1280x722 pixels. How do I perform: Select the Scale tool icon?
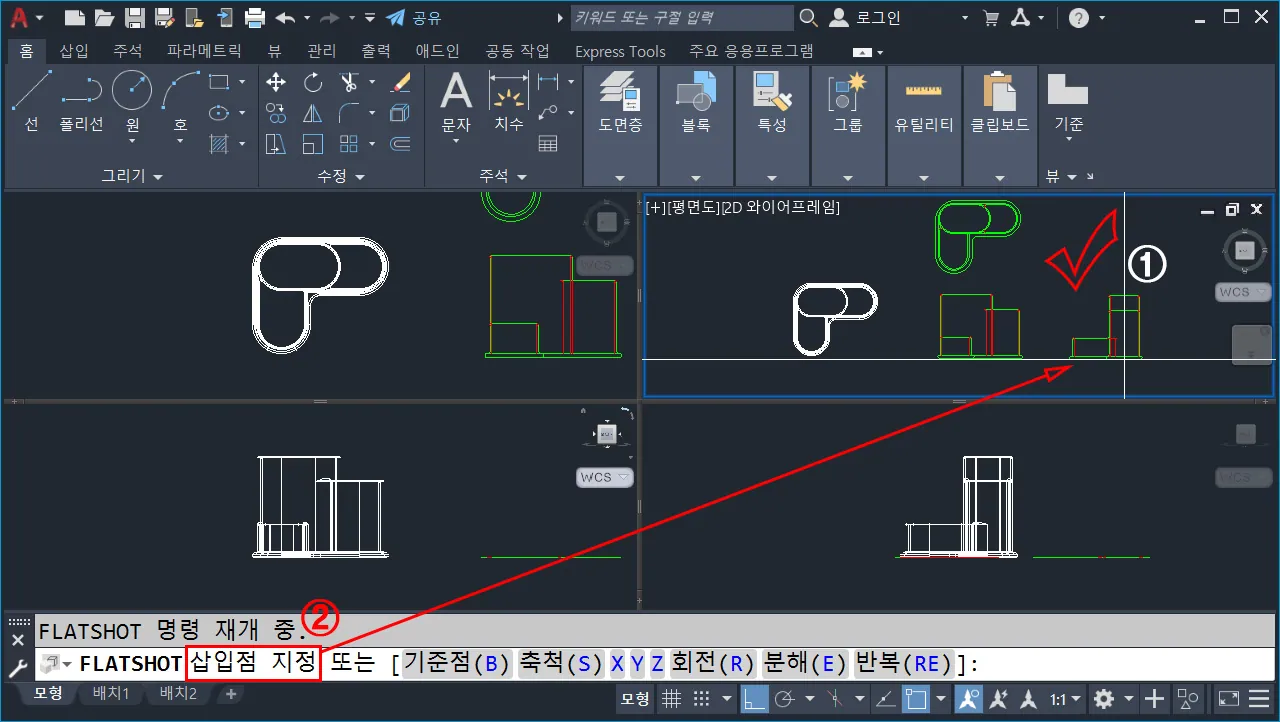[x=313, y=144]
